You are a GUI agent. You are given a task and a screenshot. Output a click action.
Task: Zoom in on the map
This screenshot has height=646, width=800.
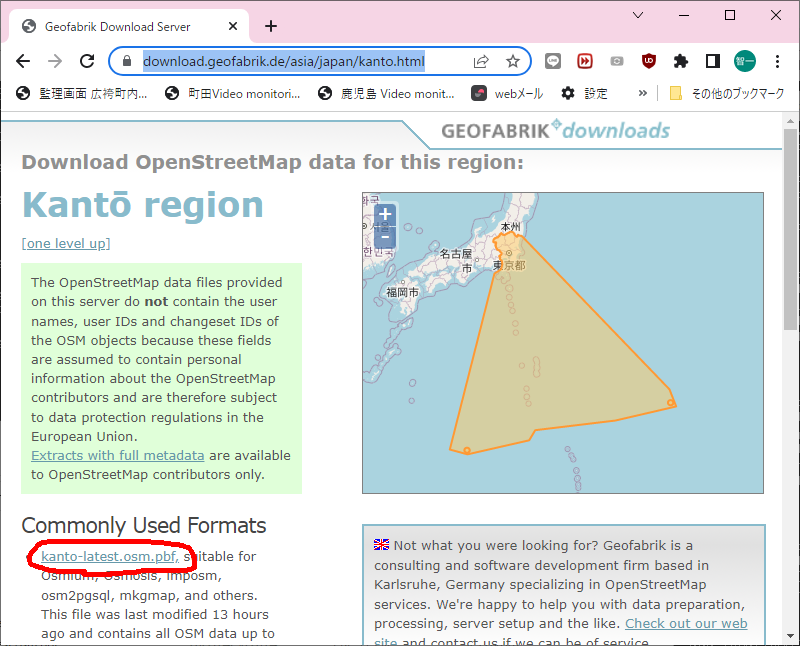(x=385, y=215)
